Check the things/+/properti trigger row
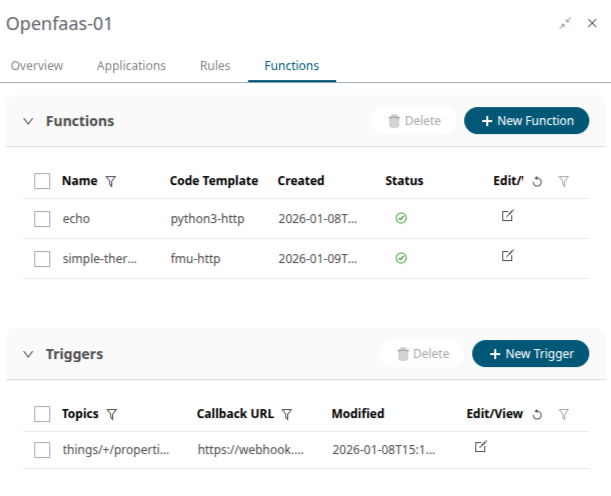The image size is (611, 496). [x=42, y=450]
